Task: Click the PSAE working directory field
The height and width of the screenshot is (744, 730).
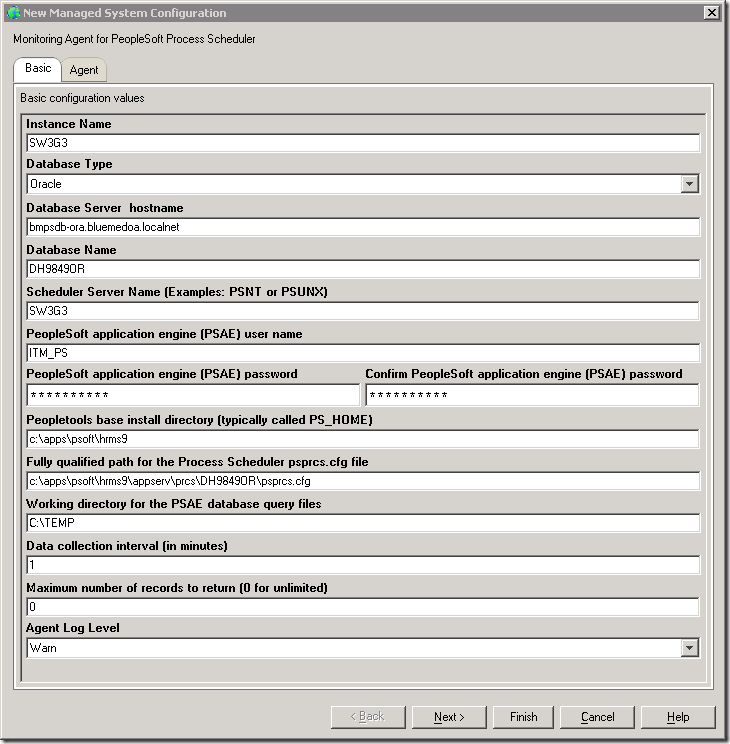Action: [x=363, y=523]
